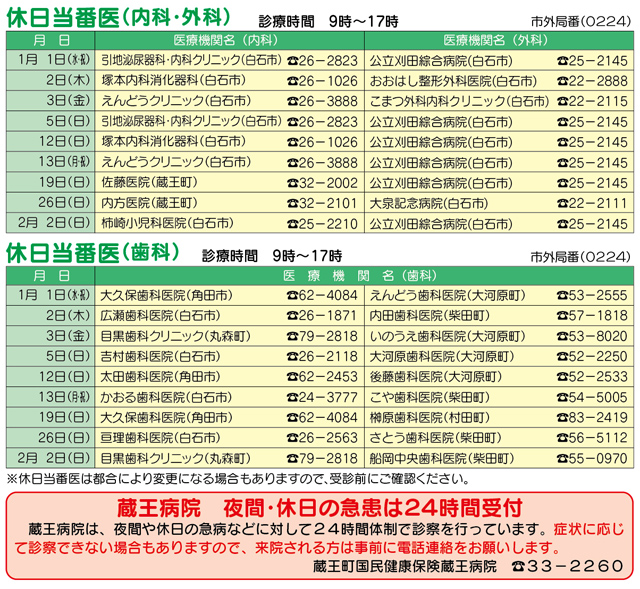Image resolution: width=640 pixels, height=589 pixels.
Task: Click いのうえ歯科医院(大河原町) name
Action: pos(447,336)
